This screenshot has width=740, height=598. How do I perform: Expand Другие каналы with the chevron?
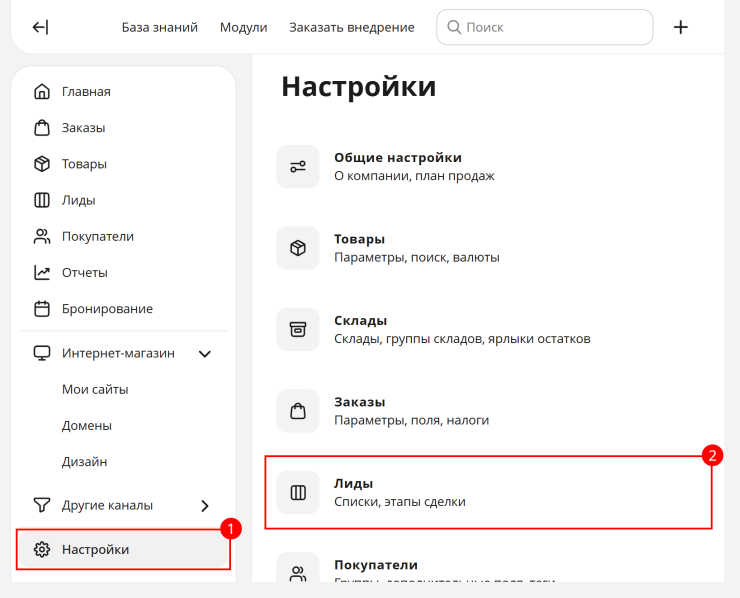205,505
